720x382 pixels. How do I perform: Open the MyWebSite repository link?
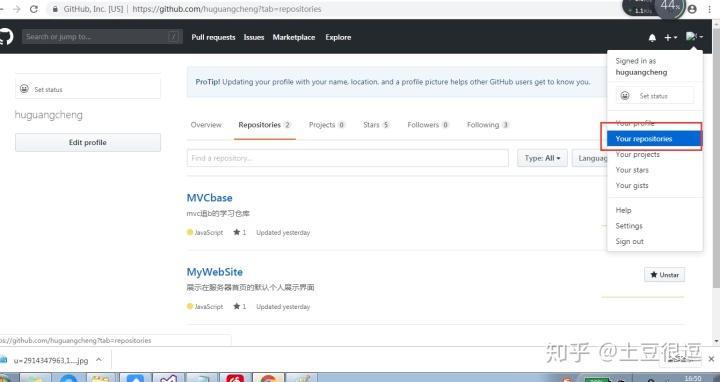coord(214,272)
